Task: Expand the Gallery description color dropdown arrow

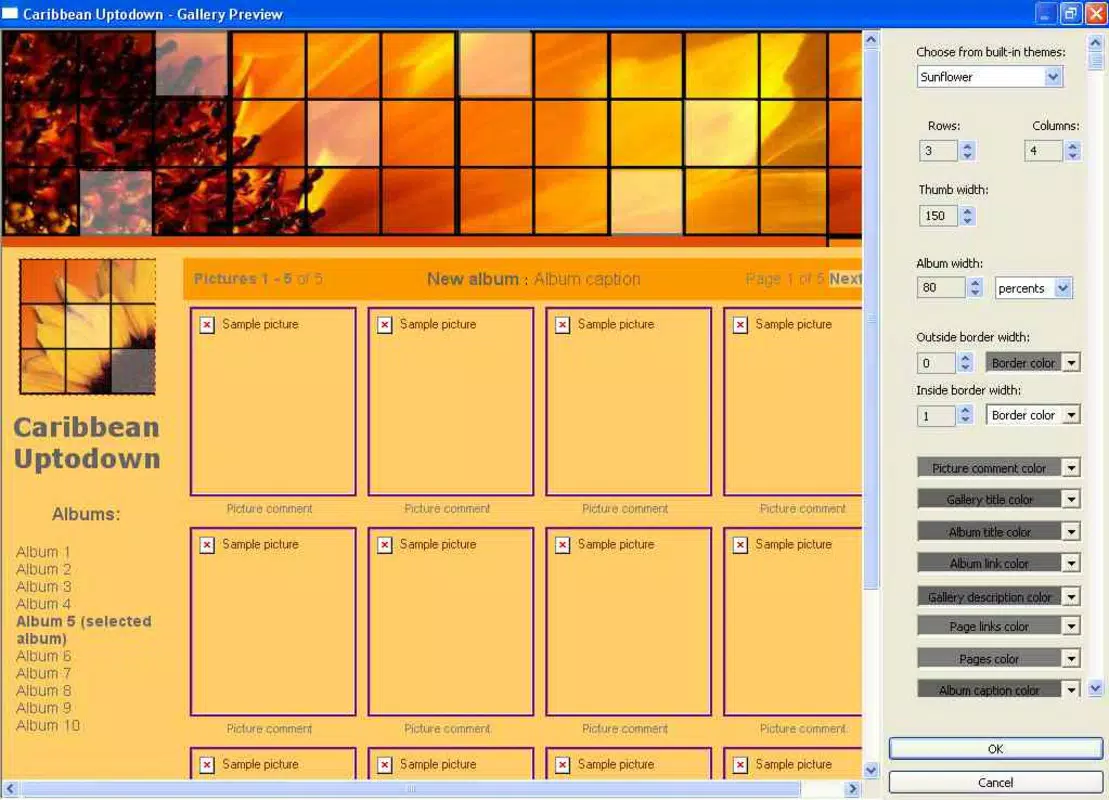Action: (x=1072, y=596)
